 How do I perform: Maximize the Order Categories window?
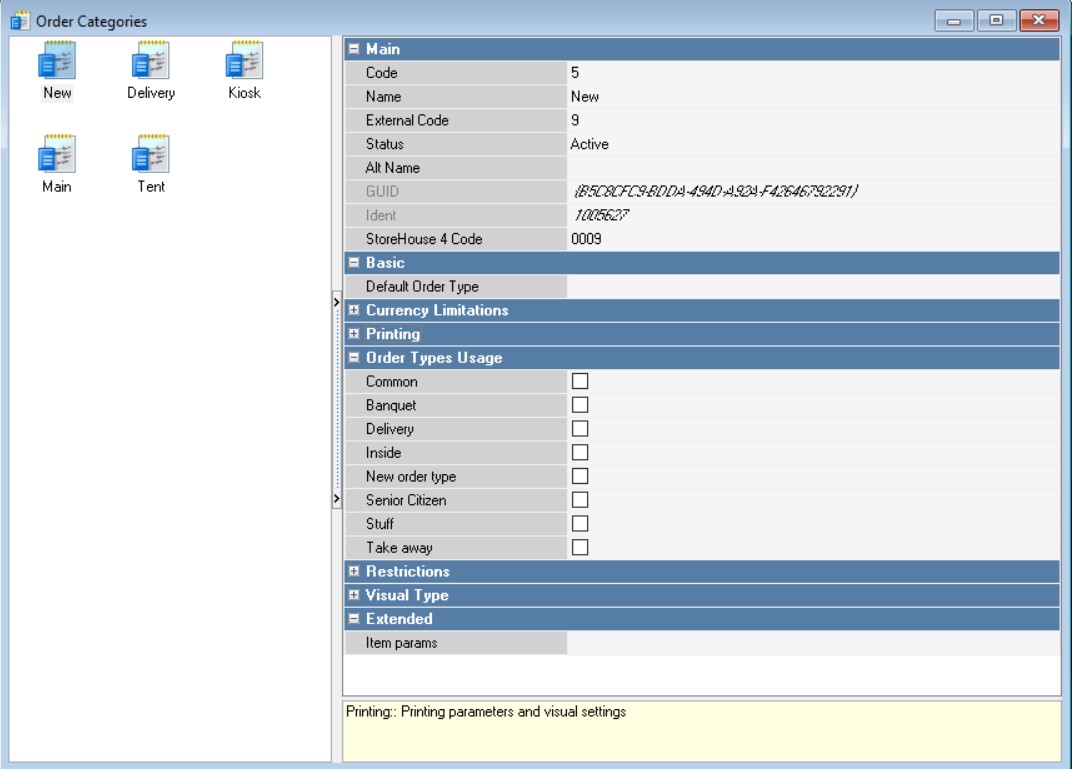(996, 21)
